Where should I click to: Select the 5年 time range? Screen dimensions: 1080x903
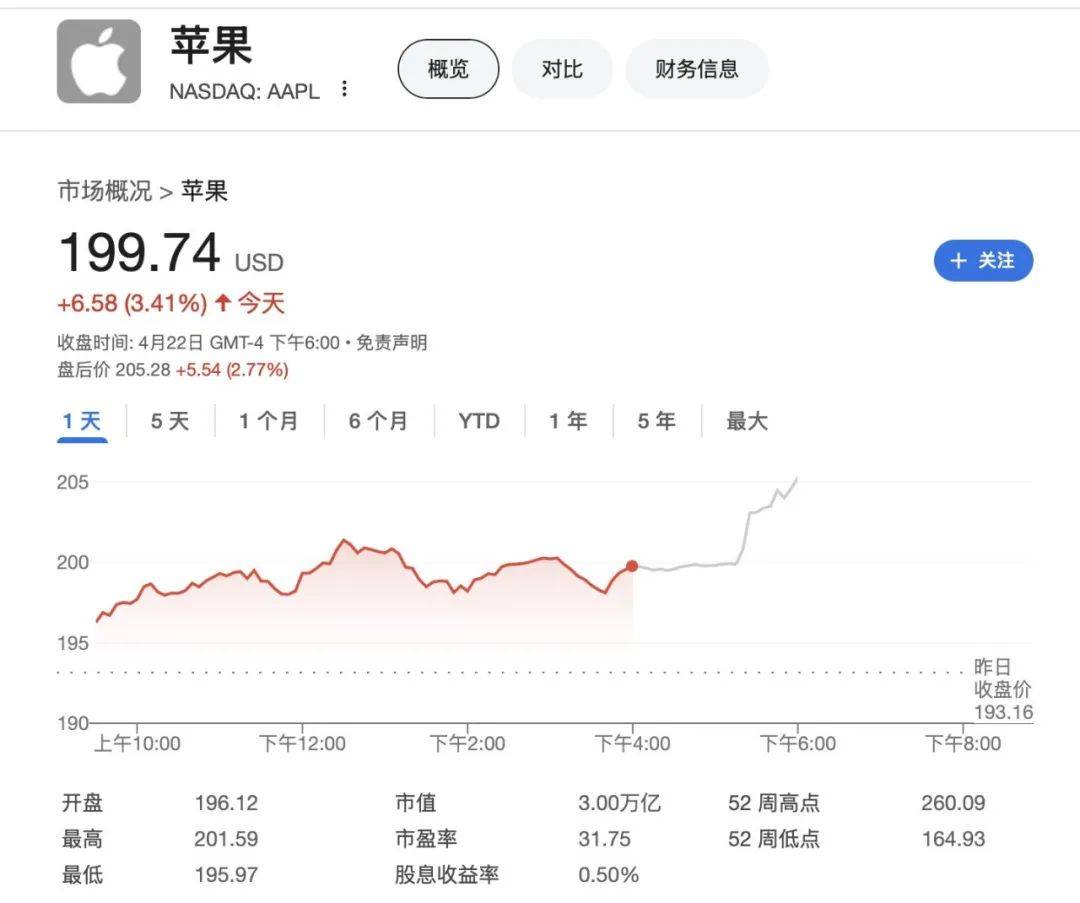tap(654, 421)
